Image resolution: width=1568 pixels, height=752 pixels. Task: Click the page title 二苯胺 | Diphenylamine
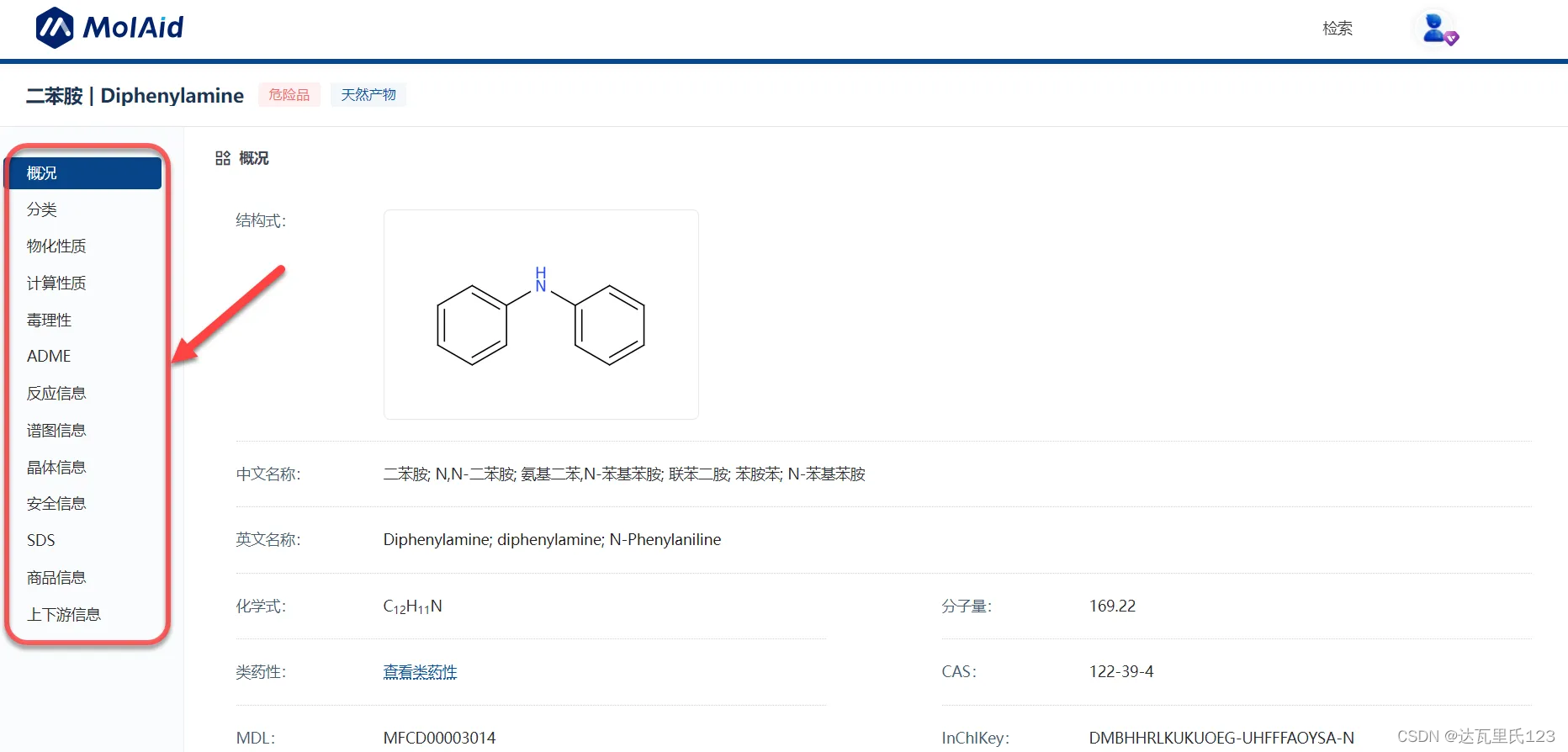point(135,96)
